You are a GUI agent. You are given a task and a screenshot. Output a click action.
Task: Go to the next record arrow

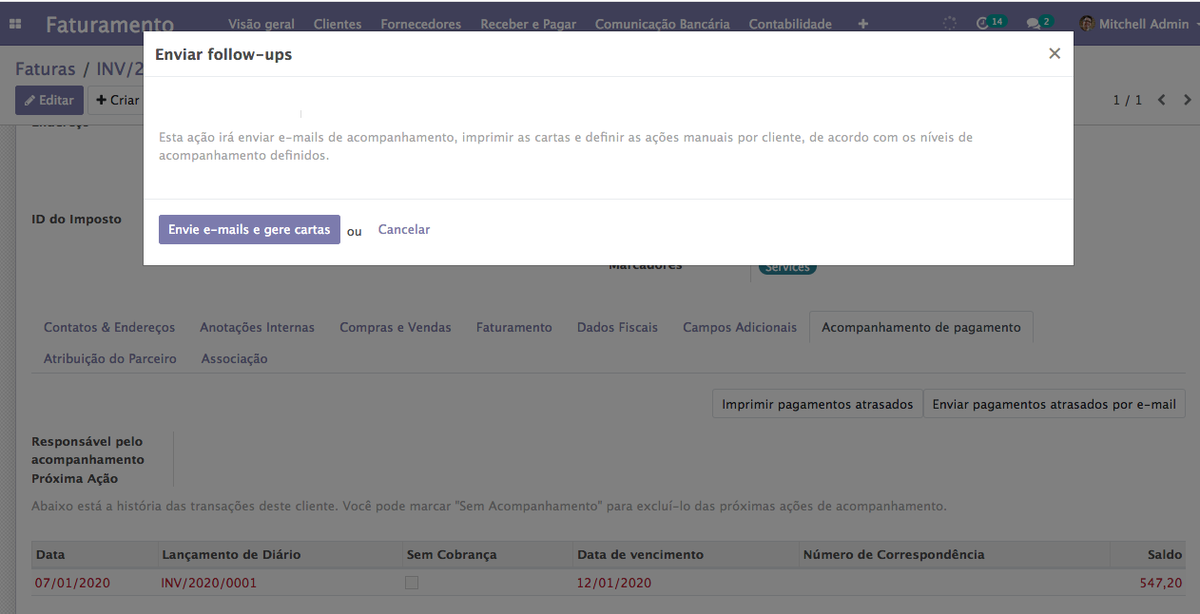pyautogui.click(x=1187, y=100)
